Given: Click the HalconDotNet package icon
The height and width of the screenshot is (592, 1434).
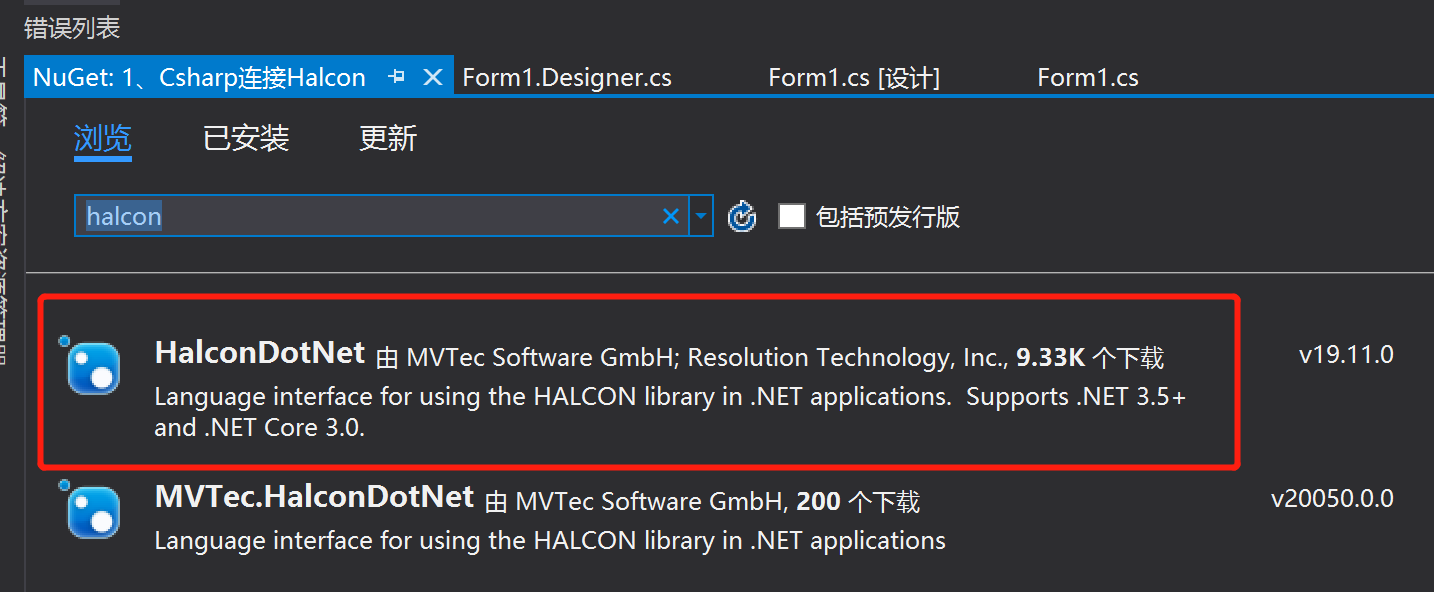Looking at the screenshot, I should click(x=92, y=370).
